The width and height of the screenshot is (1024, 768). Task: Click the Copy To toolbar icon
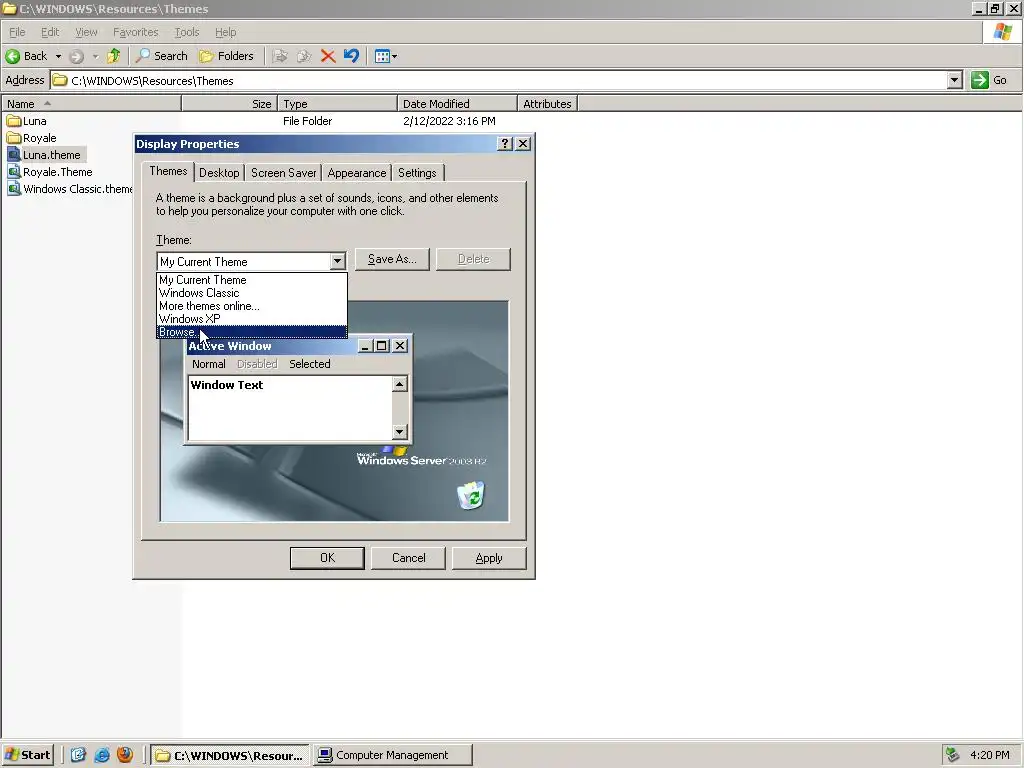[x=304, y=56]
